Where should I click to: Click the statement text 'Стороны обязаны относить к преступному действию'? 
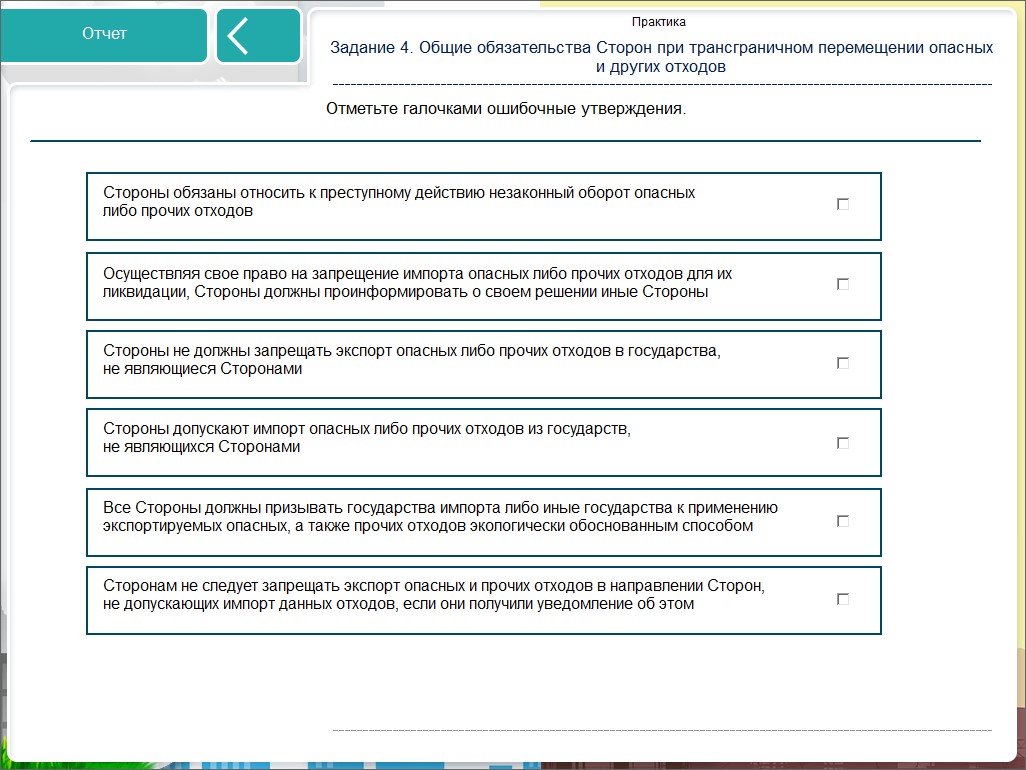coord(399,201)
